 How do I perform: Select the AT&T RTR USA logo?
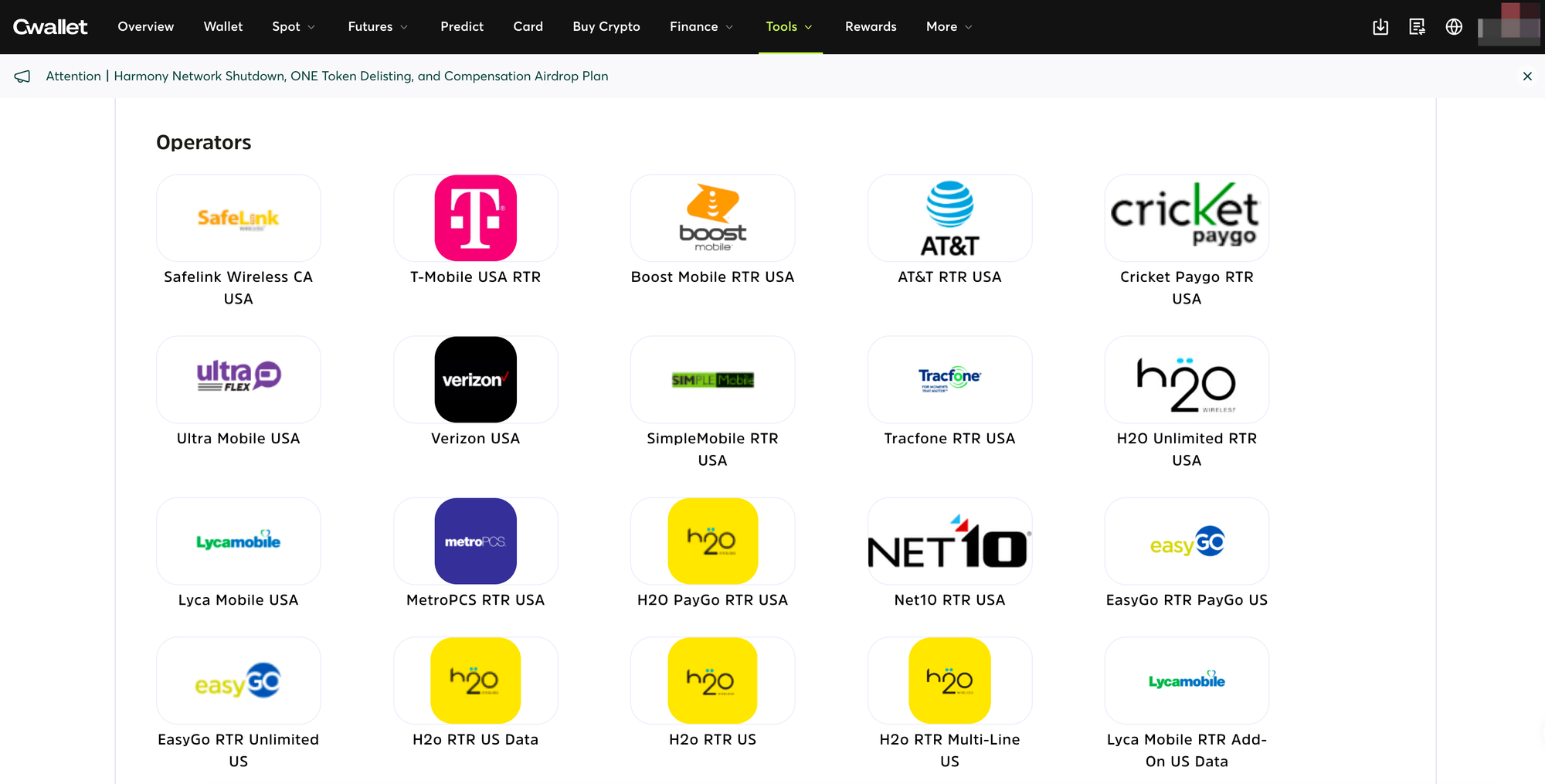(949, 218)
